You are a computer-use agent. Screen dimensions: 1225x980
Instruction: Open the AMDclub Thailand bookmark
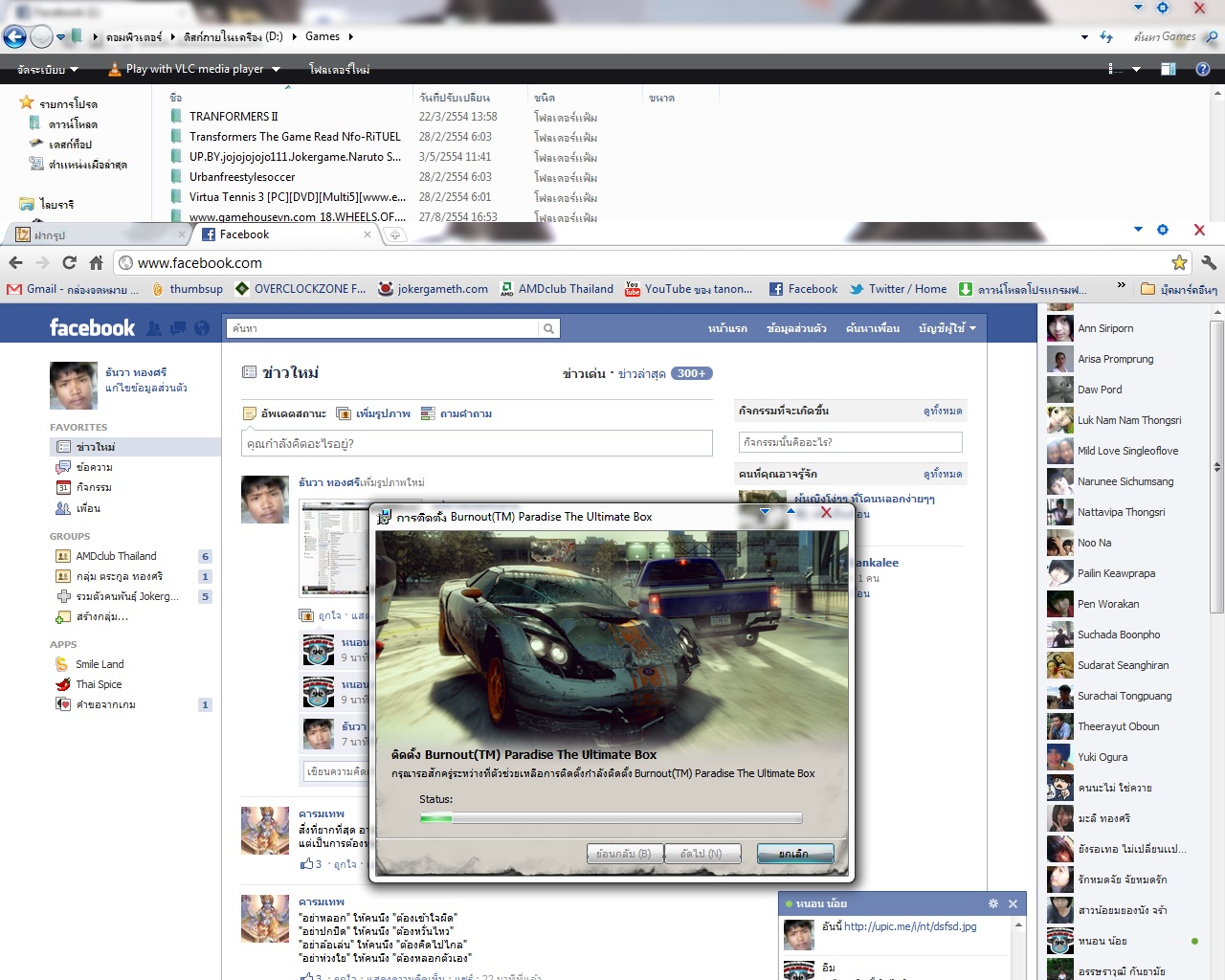557,289
